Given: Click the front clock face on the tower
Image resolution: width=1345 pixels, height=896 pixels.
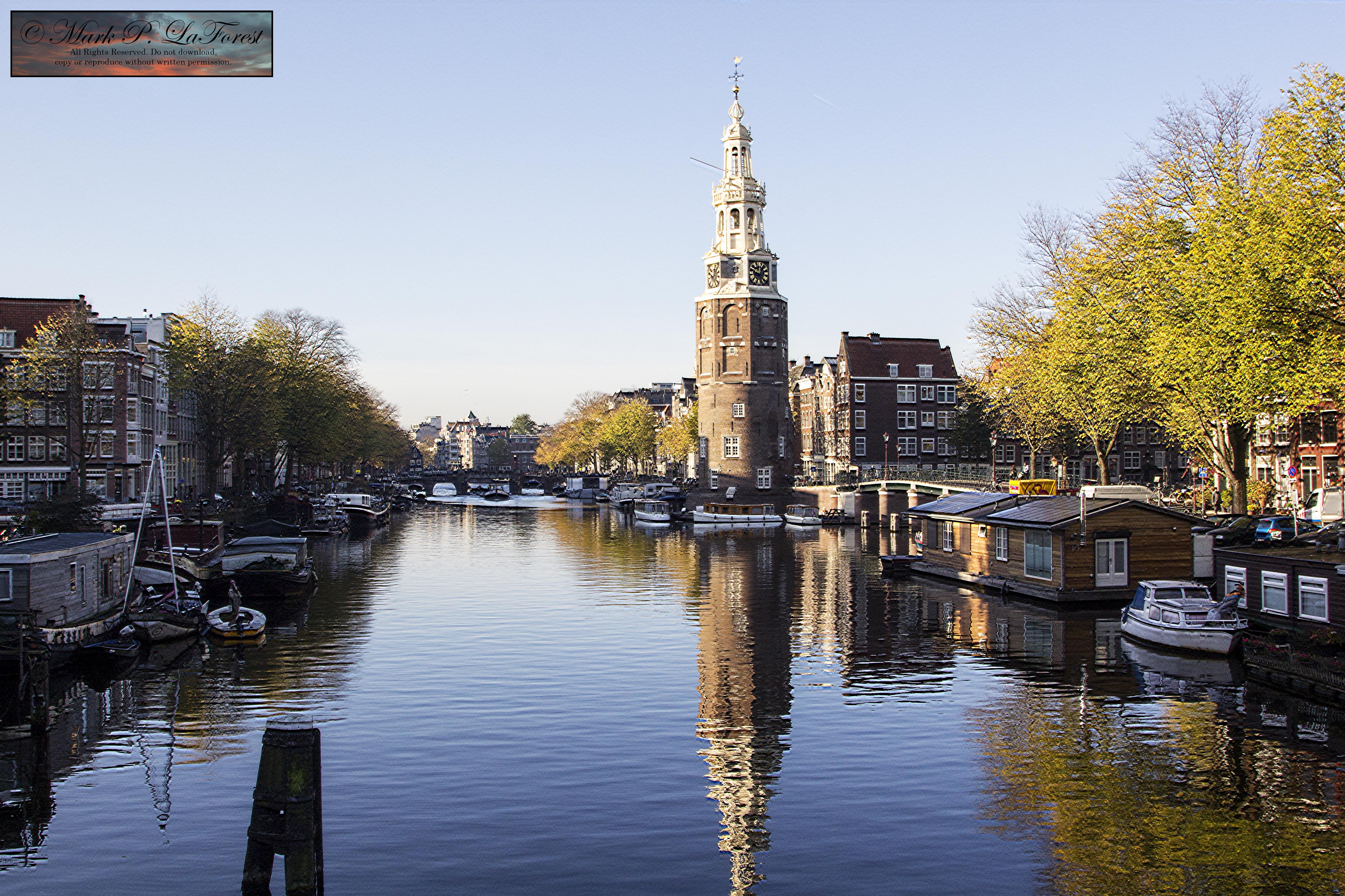Looking at the screenshot, I should click(759, 273).
